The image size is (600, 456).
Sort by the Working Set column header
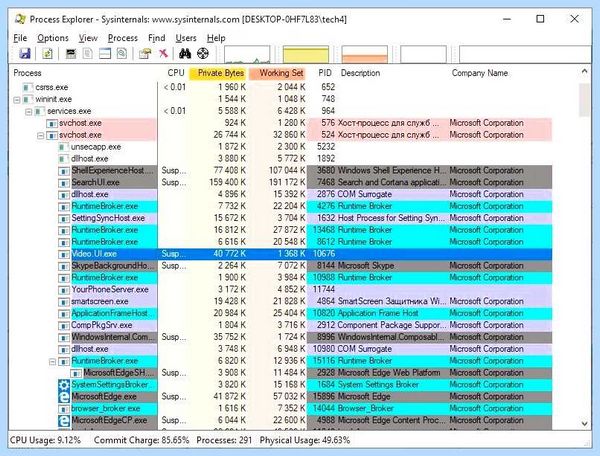277,73
